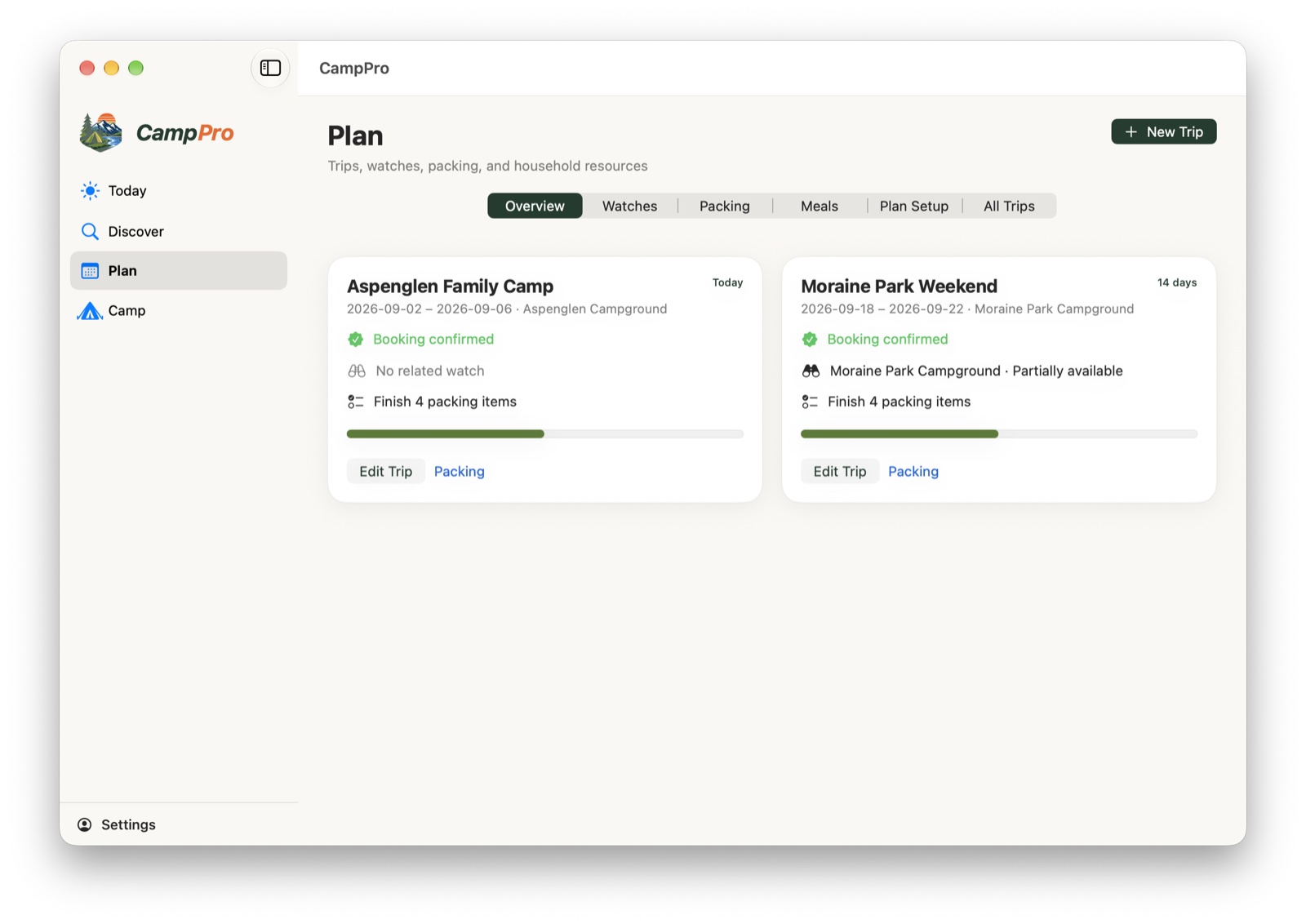Click binoculars icon beside No related watch
1306x924 pixels.
tap(357, 371)
